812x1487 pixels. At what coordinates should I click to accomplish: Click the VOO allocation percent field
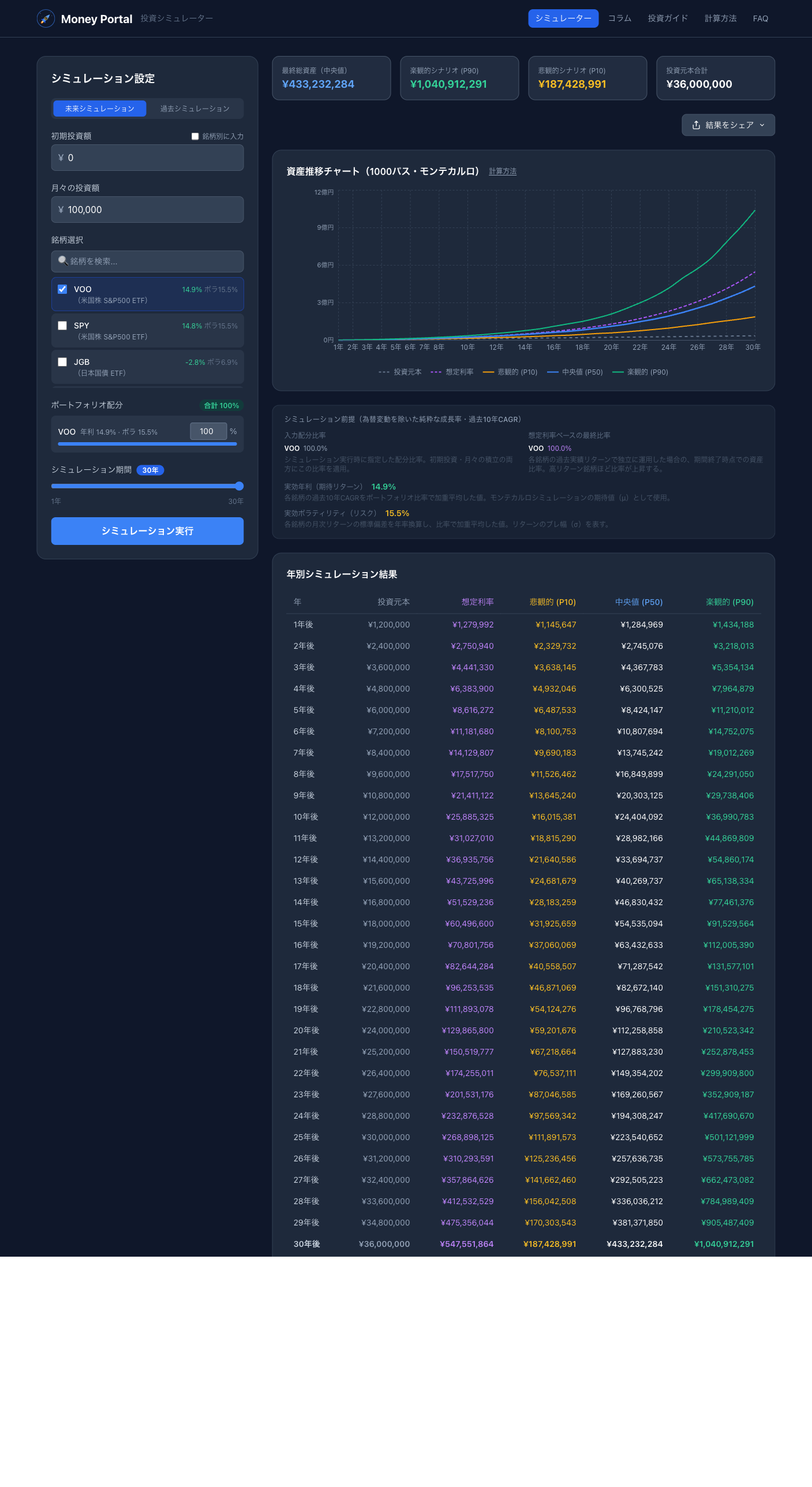coord(208,431)
